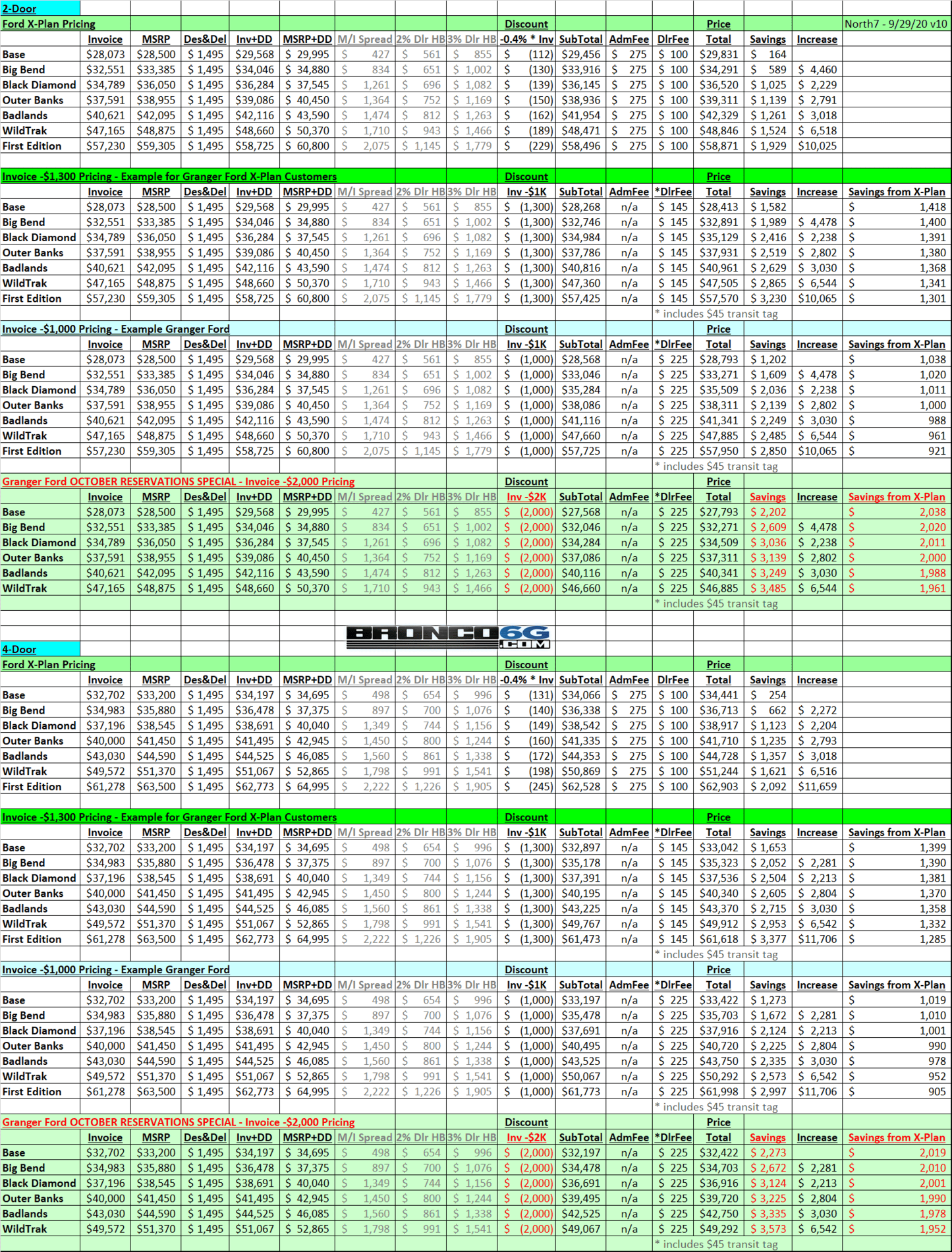The height and width of the screenshot is (1252, 952).
Task: Click the red X-Plan savings value 1,961
Action: (897, 588)
